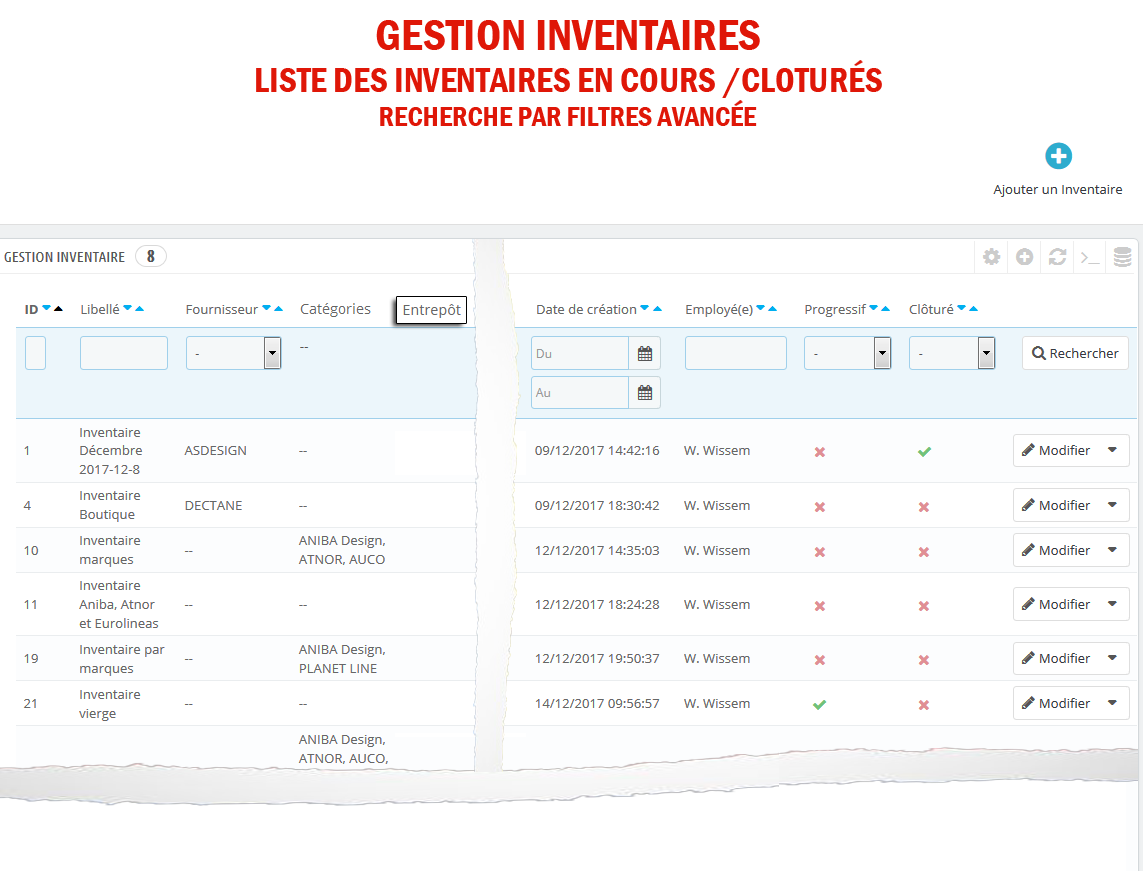Expand the Modifier dropdown arrow for inventory 10

coord(1112,550)
